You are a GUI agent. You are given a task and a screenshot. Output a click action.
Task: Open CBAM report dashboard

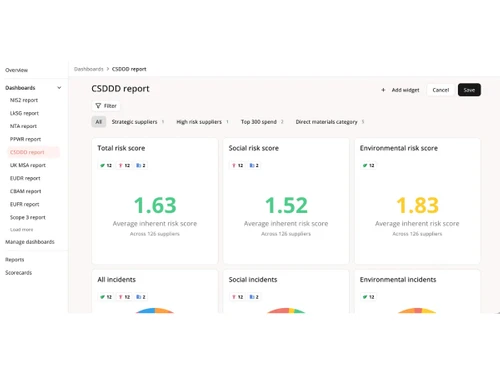(26, 191)
